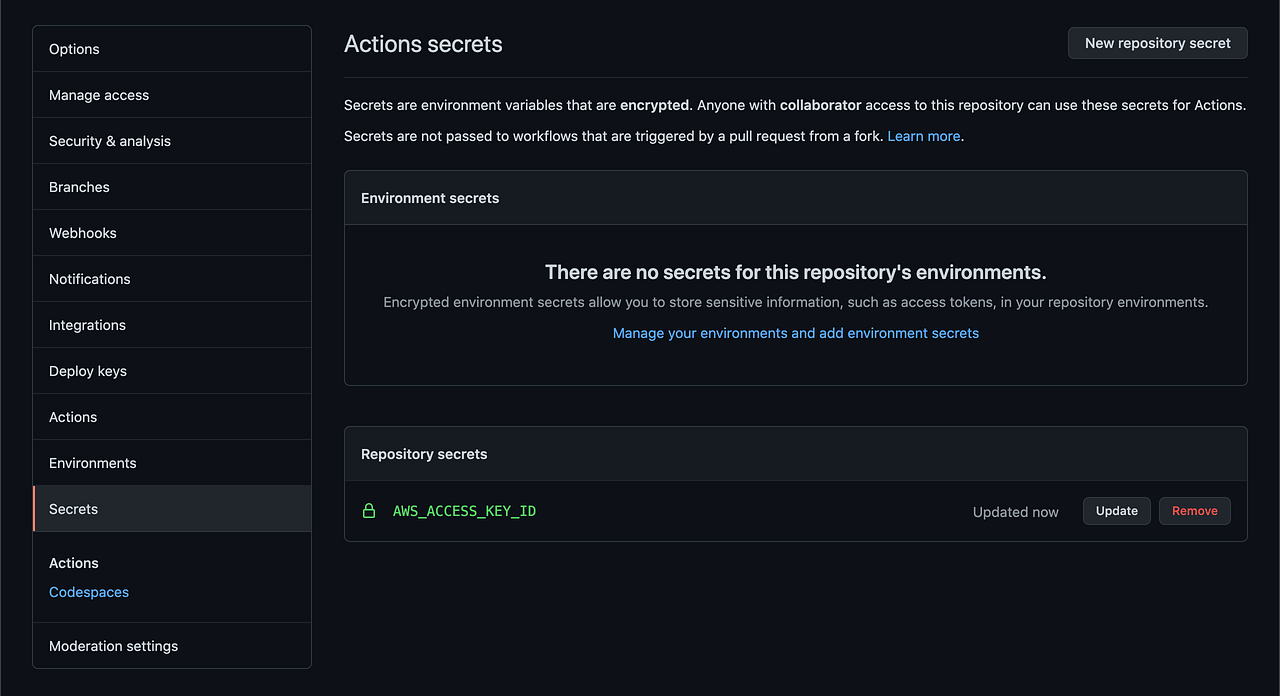Navigate to Branches settings
1280x696 pixels.
click(x=79, y=186)
